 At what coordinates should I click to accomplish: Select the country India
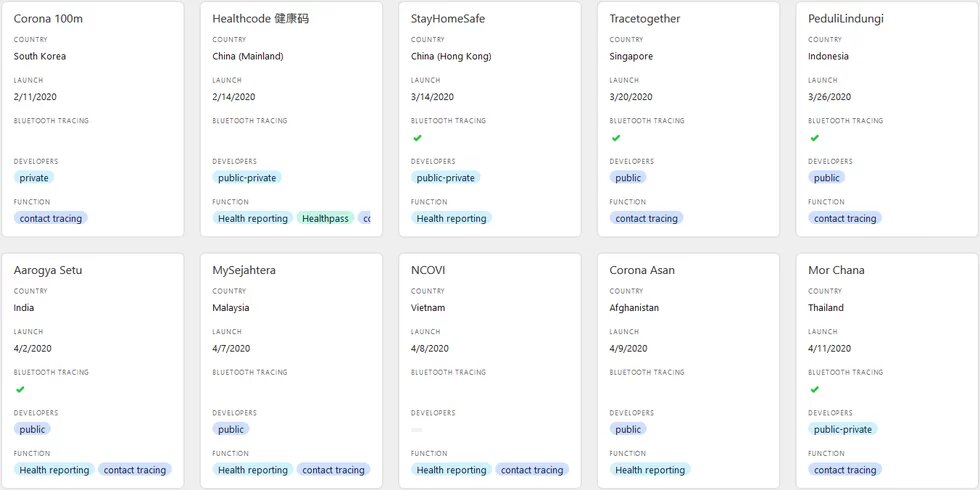click(24, 308)
